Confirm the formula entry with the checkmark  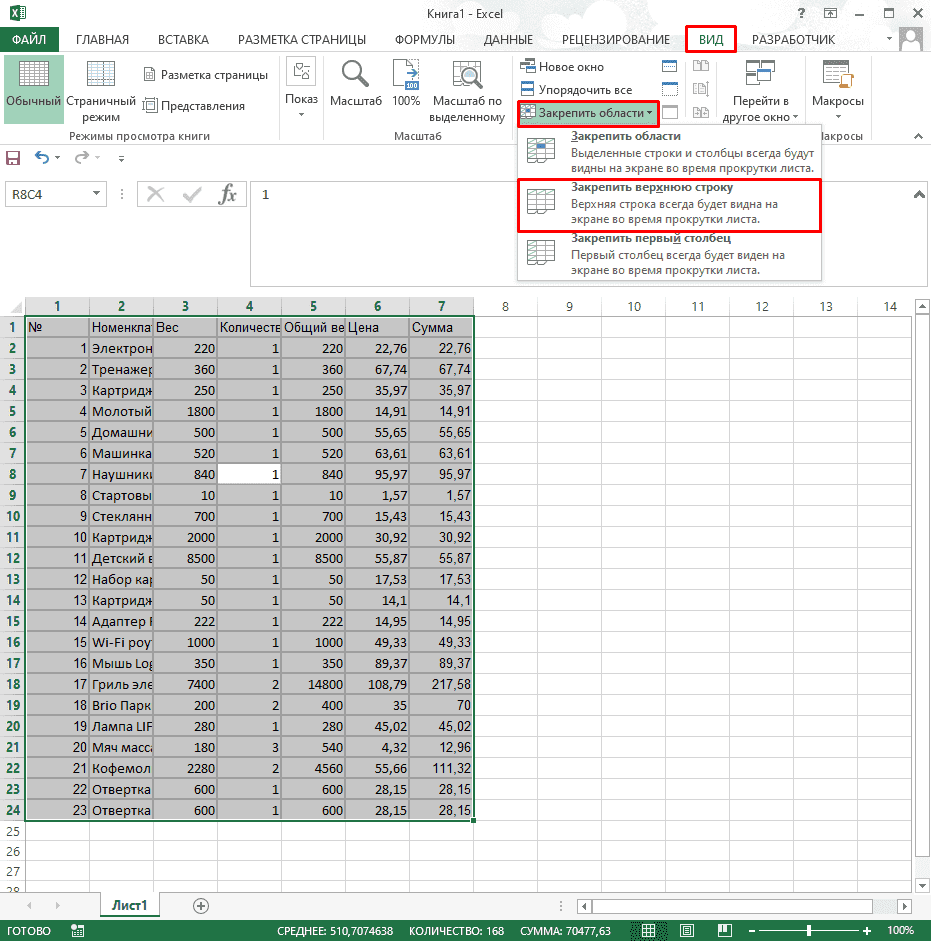pyautogui.click(x=192, y=194)
